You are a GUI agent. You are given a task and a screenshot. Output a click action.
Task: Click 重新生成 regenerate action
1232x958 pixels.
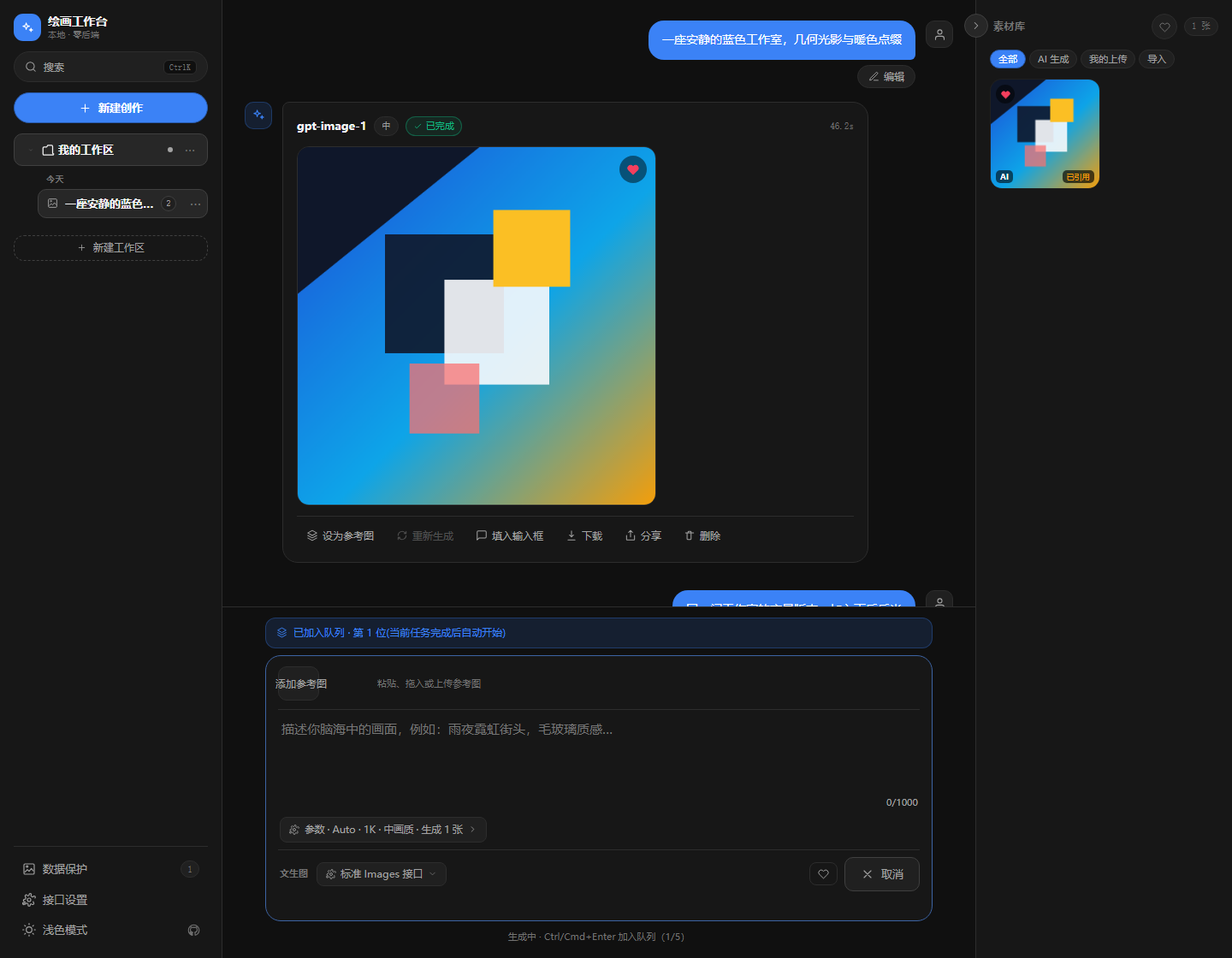pyautogui.click(x=425, y=535)
